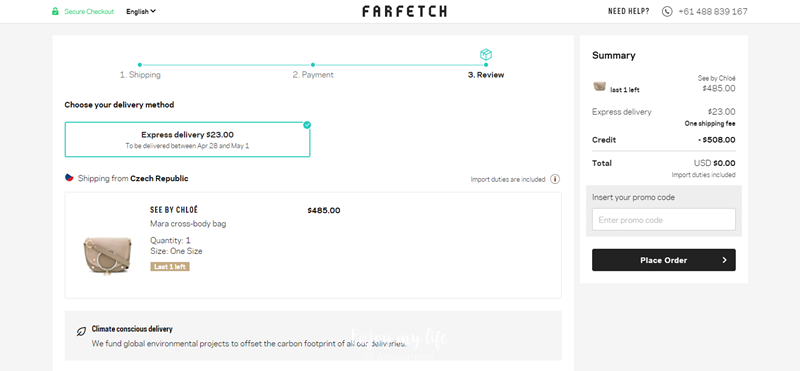Click the phone icon beside the number
The width and height of the screenshot is (800, 371).
coord(667,11)
